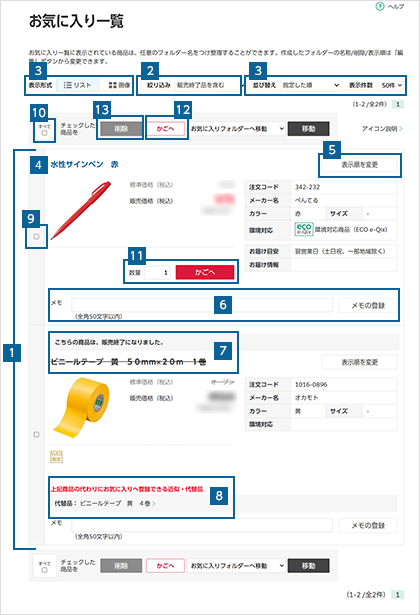
Task: Open the ヘルプ help icon
Action: coord(380,6)
